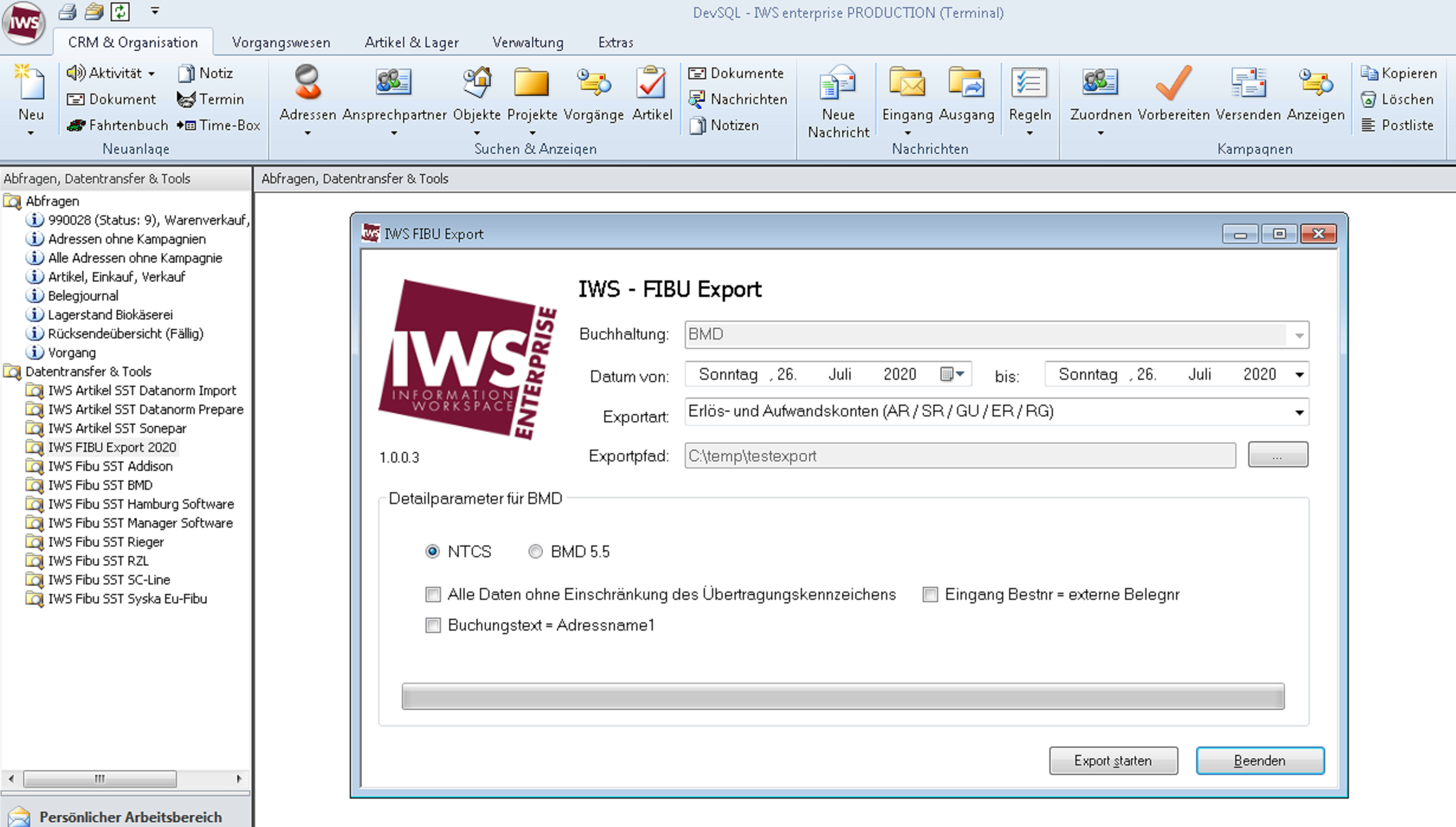1456x827 pixels.
Task: Expand the Adressen dropdown arrow
Action: click(307, 134)
